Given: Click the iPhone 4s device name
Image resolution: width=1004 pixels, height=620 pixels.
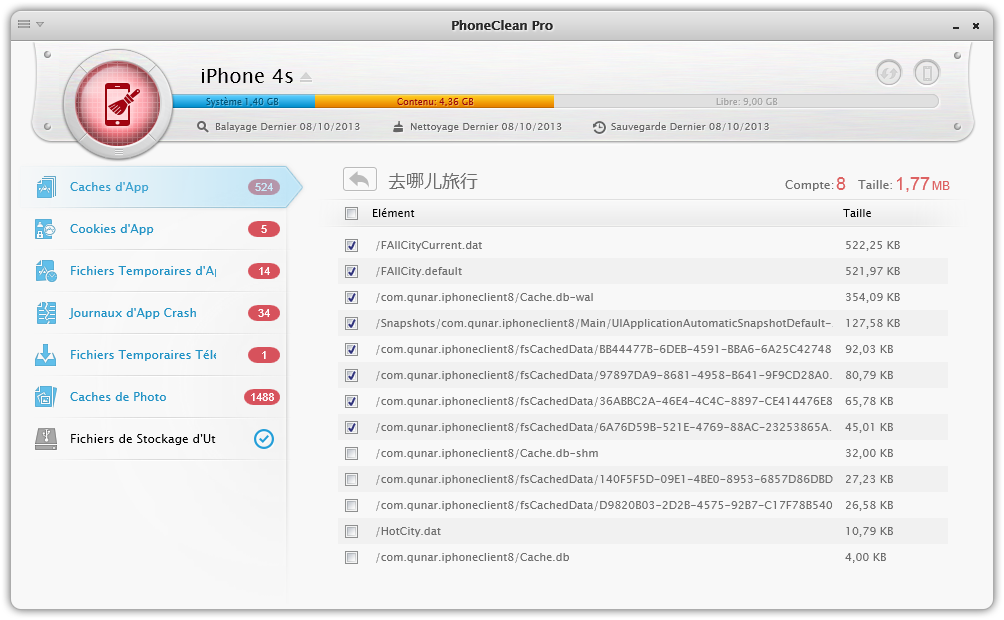Looking at the screenshot, I should 247,76.
